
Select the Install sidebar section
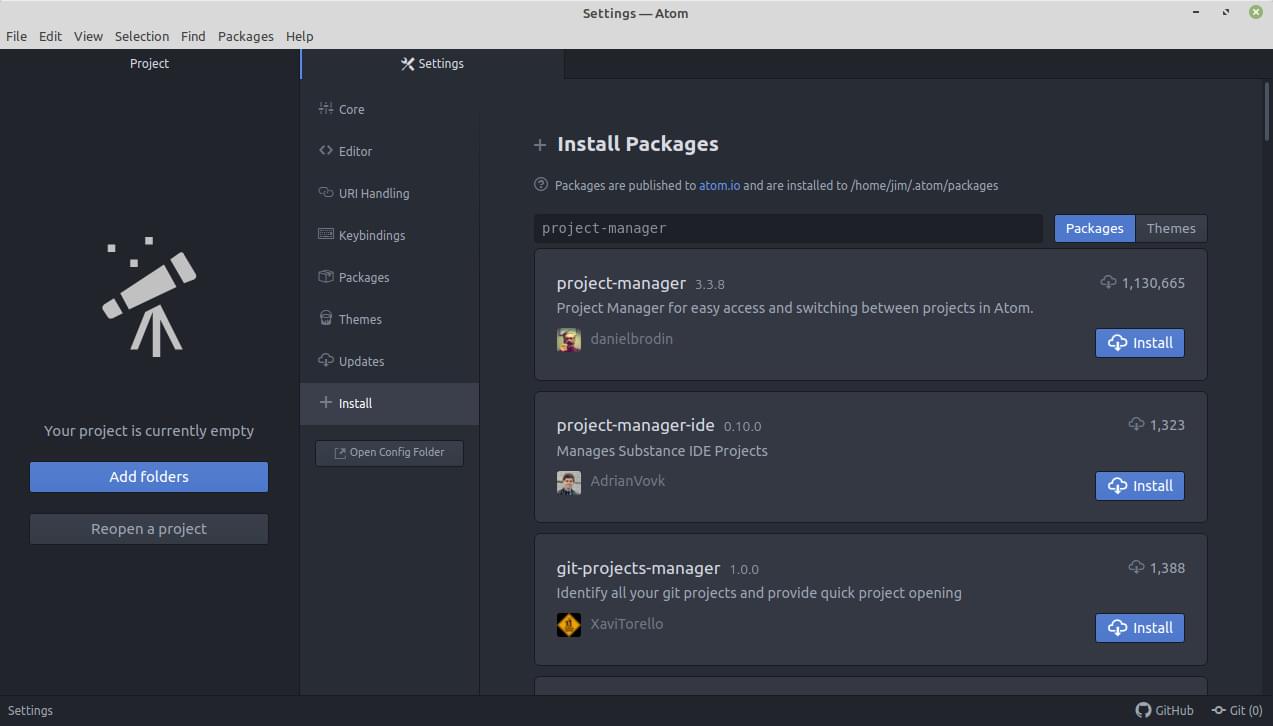[356, 403]
